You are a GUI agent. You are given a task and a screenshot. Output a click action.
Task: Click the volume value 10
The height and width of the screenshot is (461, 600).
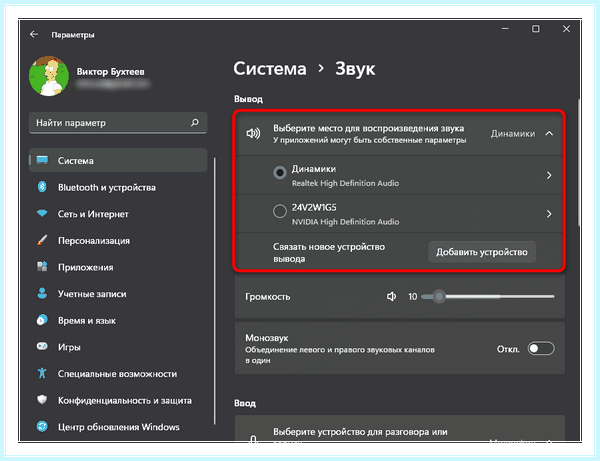coord(412,296)
